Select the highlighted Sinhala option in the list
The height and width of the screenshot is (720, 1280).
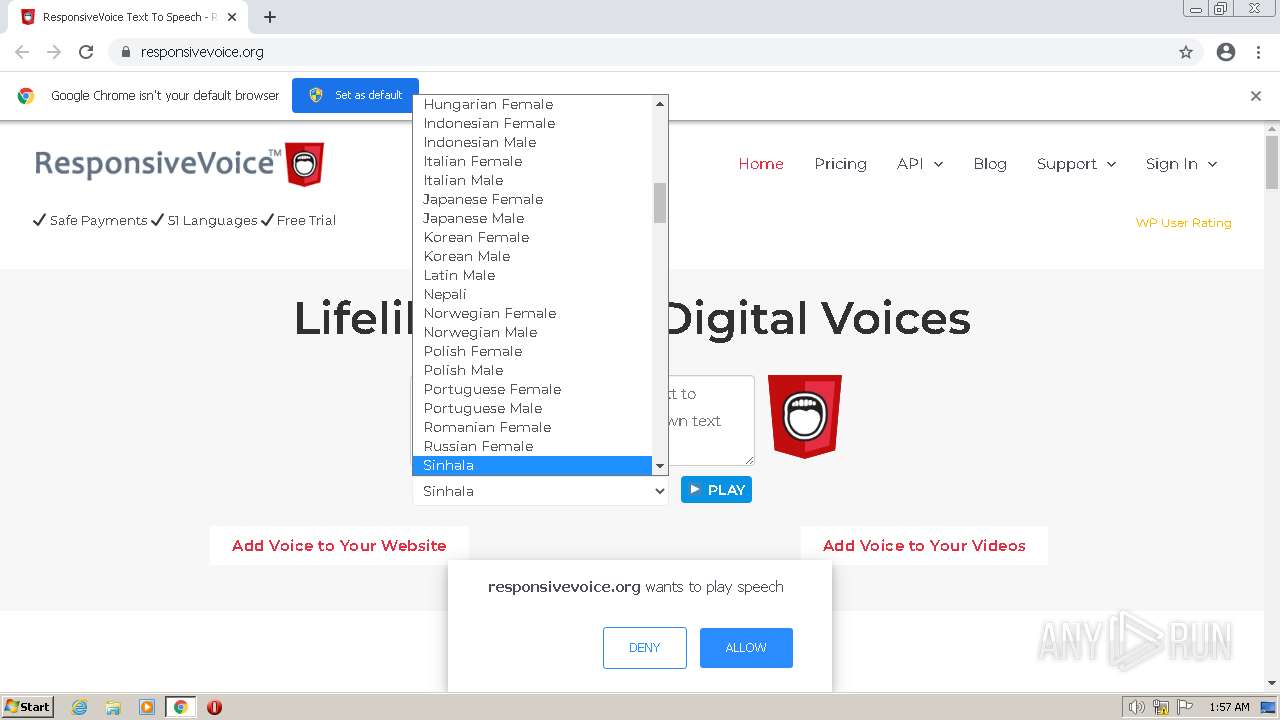pos(533,465)
